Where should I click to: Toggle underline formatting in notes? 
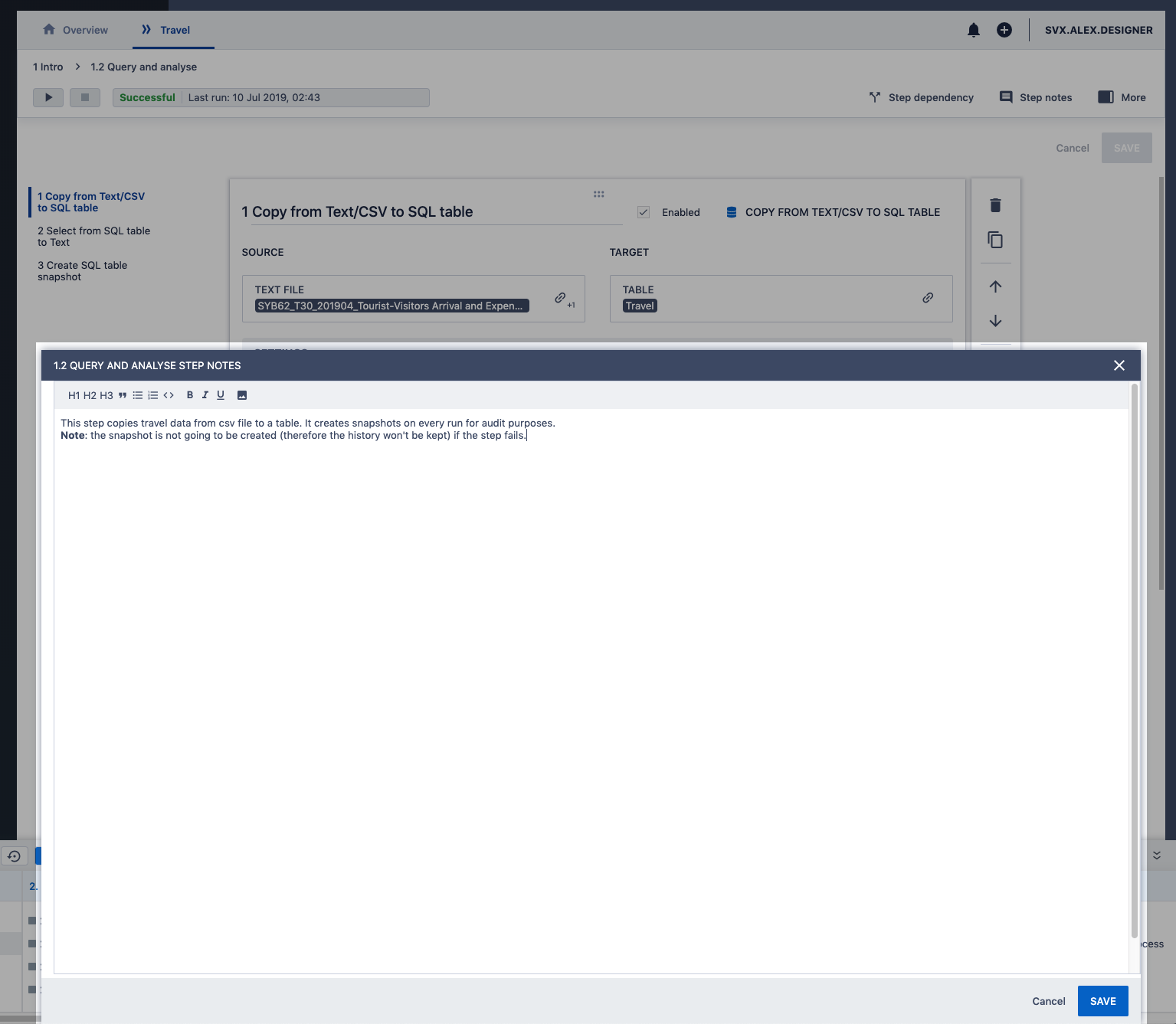(221, 395)
